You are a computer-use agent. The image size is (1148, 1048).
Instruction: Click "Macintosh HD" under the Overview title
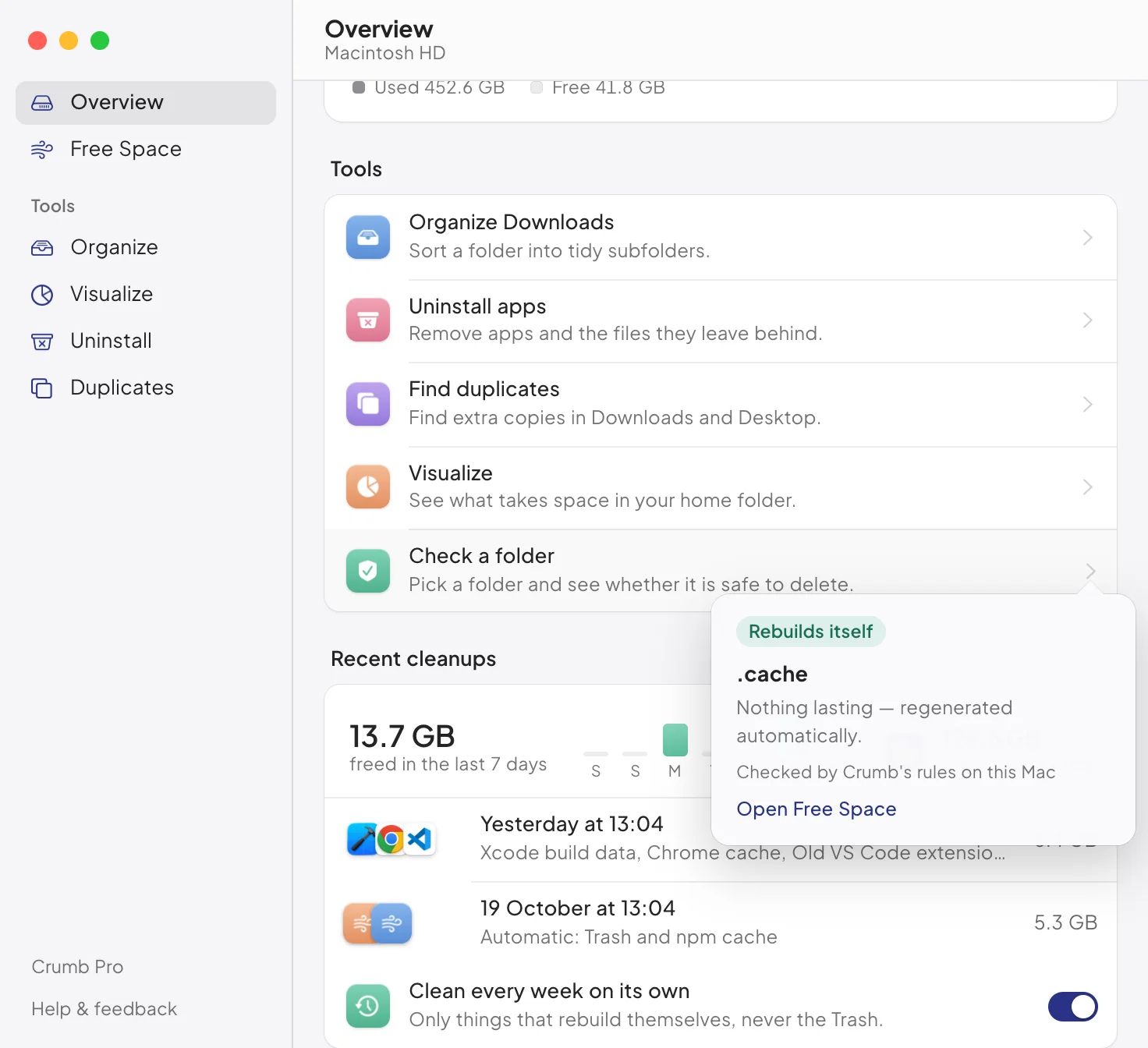(x=385, y=53)
